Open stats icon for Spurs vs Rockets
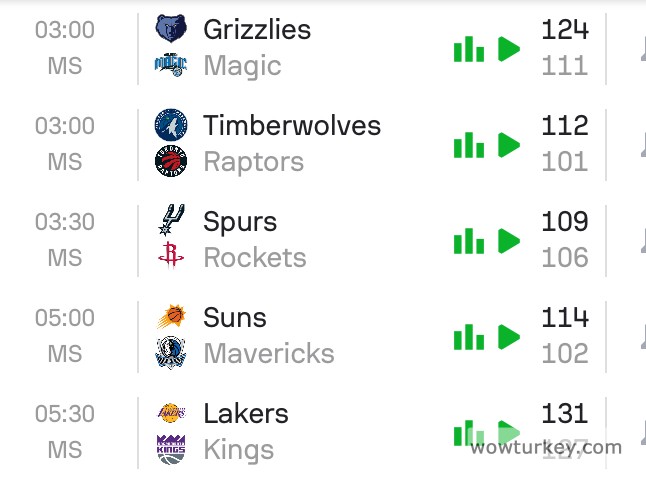This screenshot has height=491, width=646. click(x=468, y=241)
